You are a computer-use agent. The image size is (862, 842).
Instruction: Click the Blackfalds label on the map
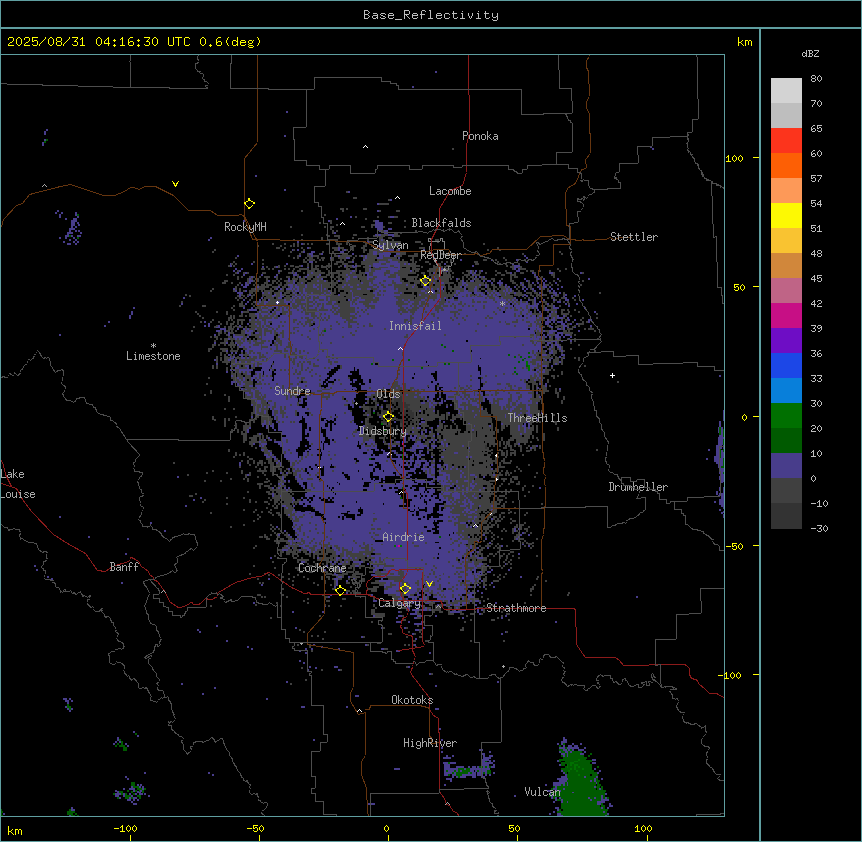pyautogui.click(x=441, y=223)
